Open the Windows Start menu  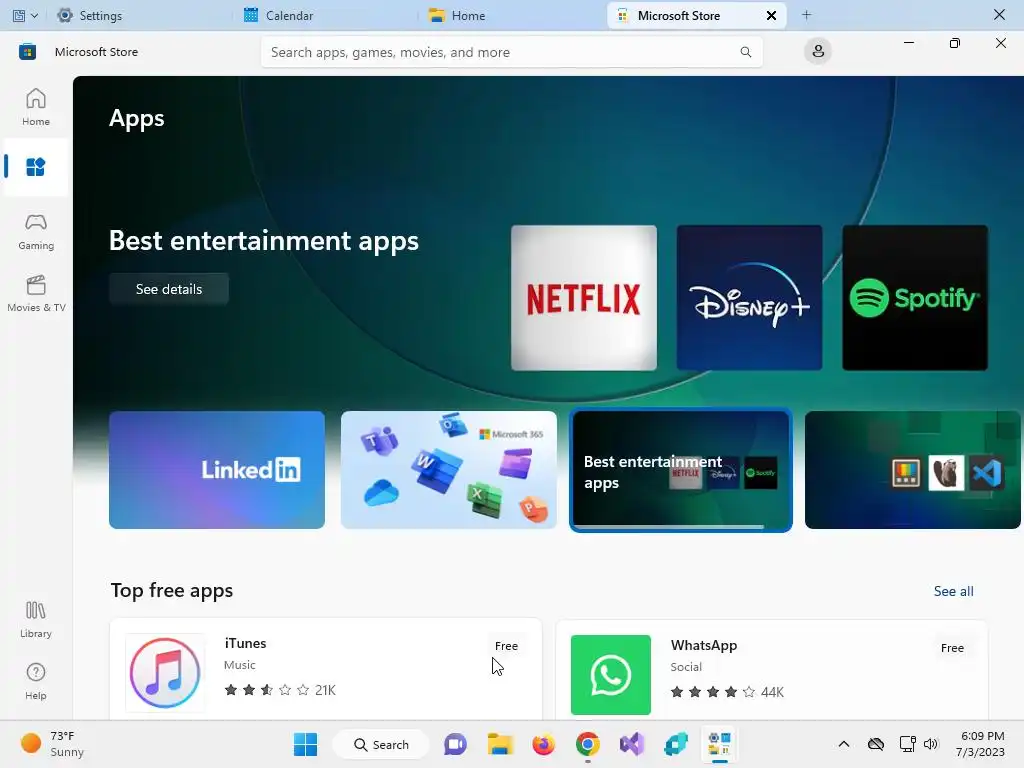click(x=305, y=744)
